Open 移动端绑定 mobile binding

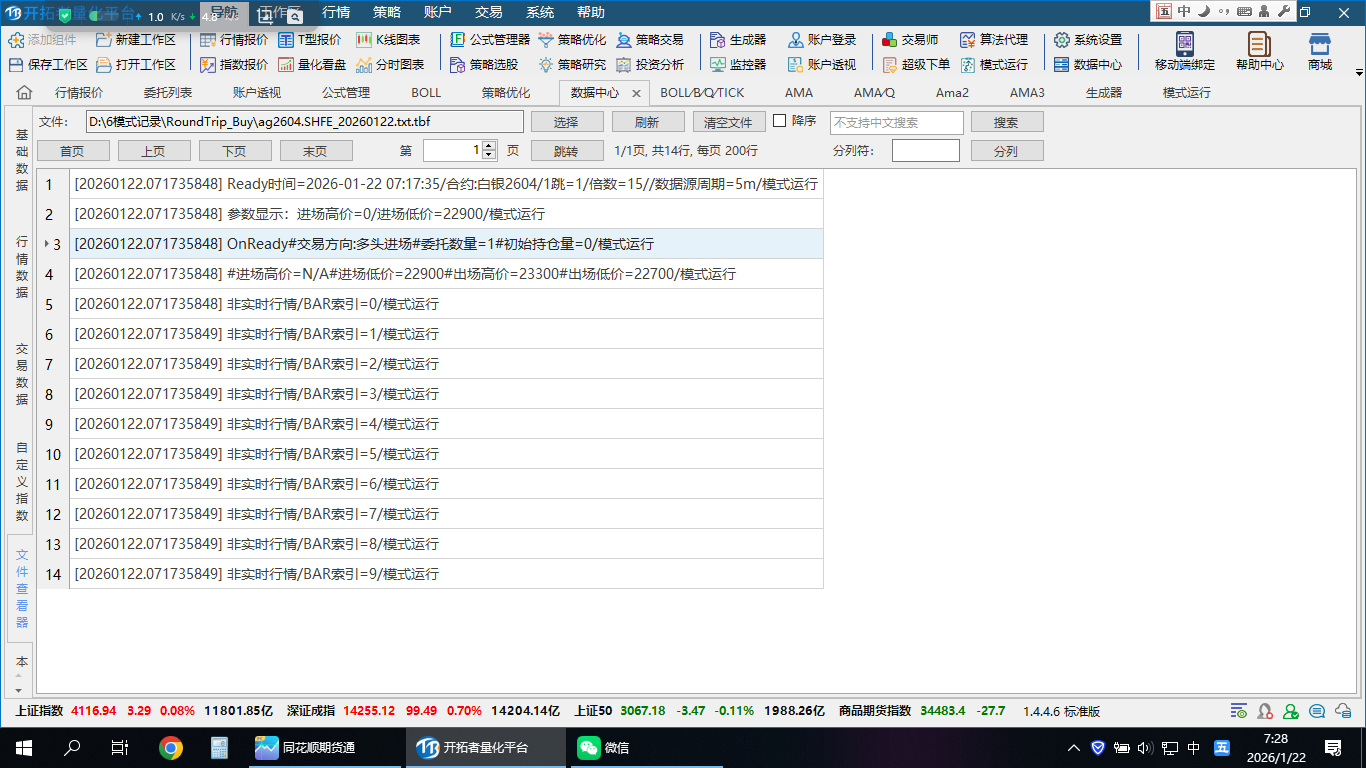click(1184, 50)
